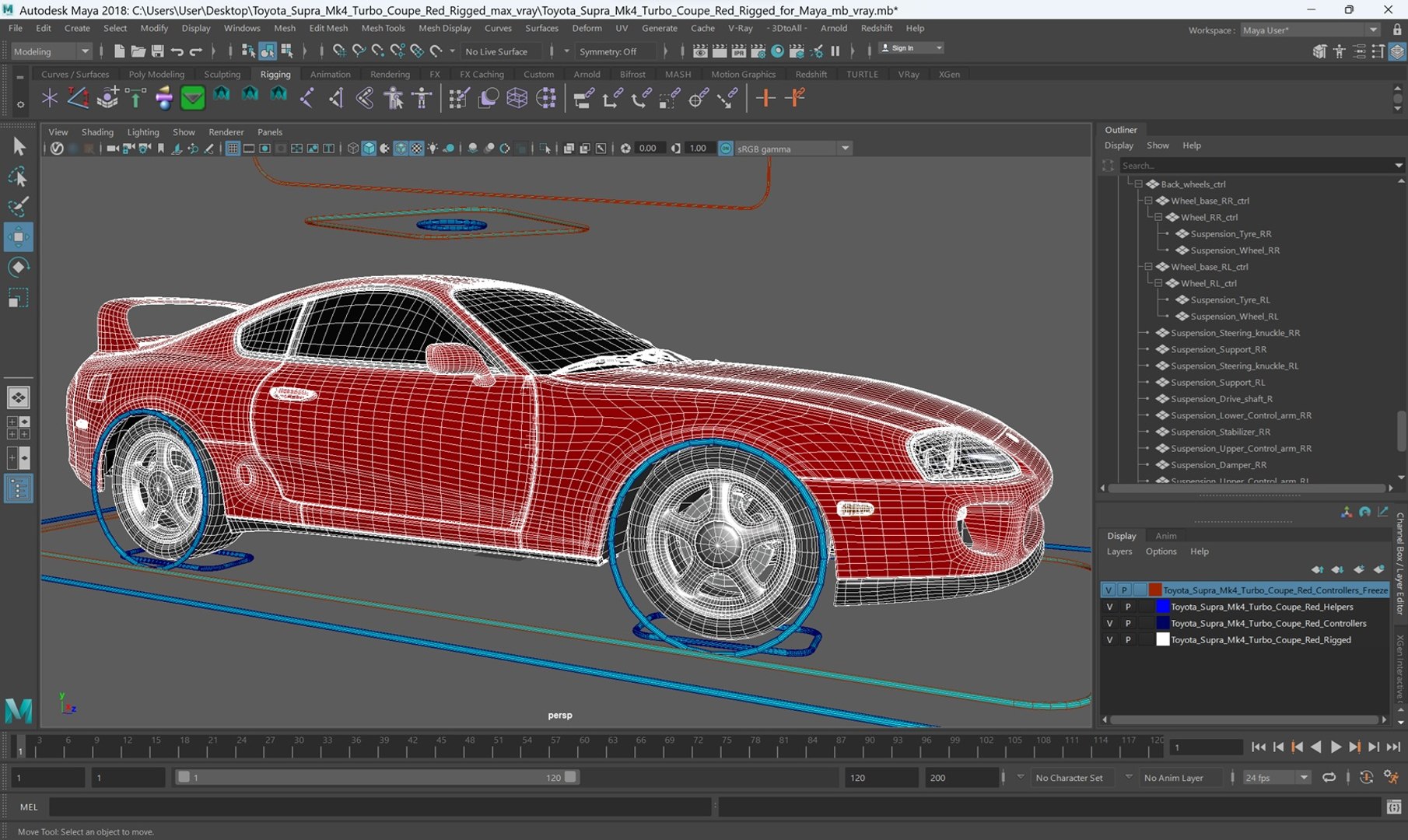Toggle visibility of the Helpers layer
Image resolution: width=1408 pixels, height=840 pixels.
pos(1109,607)
